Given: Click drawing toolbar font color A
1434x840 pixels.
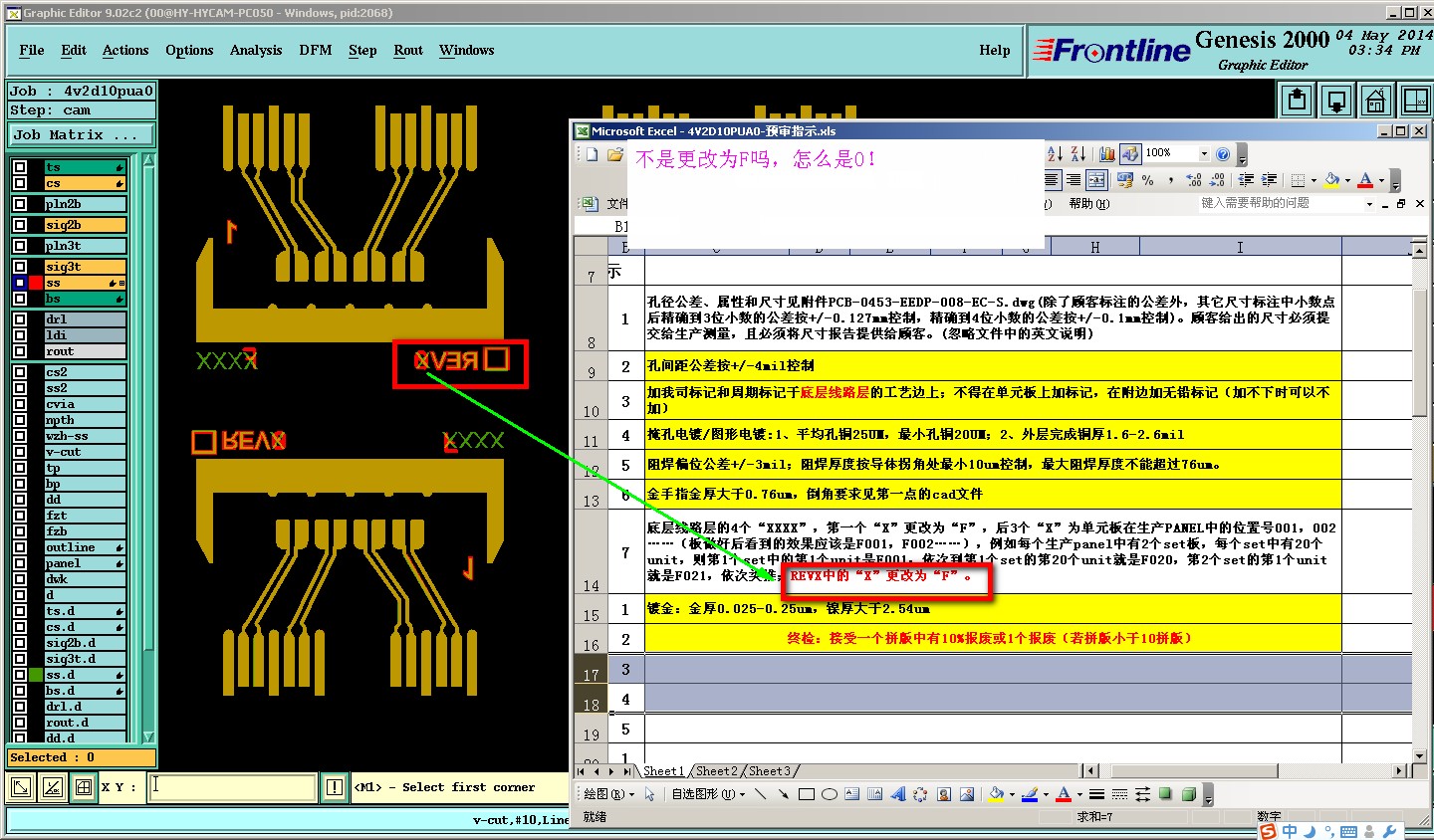Looking at the screenshot, I should pyautogui.click(x=1064, y=794).
